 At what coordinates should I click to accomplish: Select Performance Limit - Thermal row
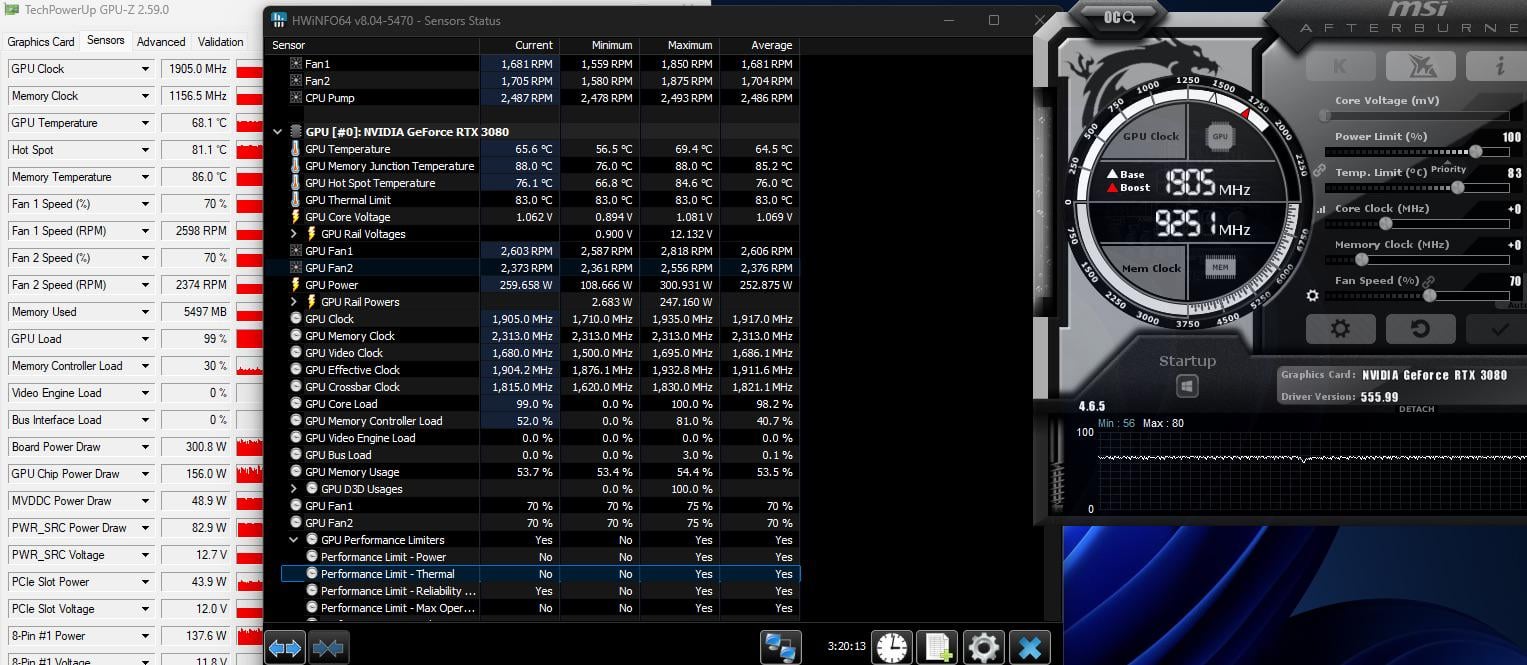540,574
